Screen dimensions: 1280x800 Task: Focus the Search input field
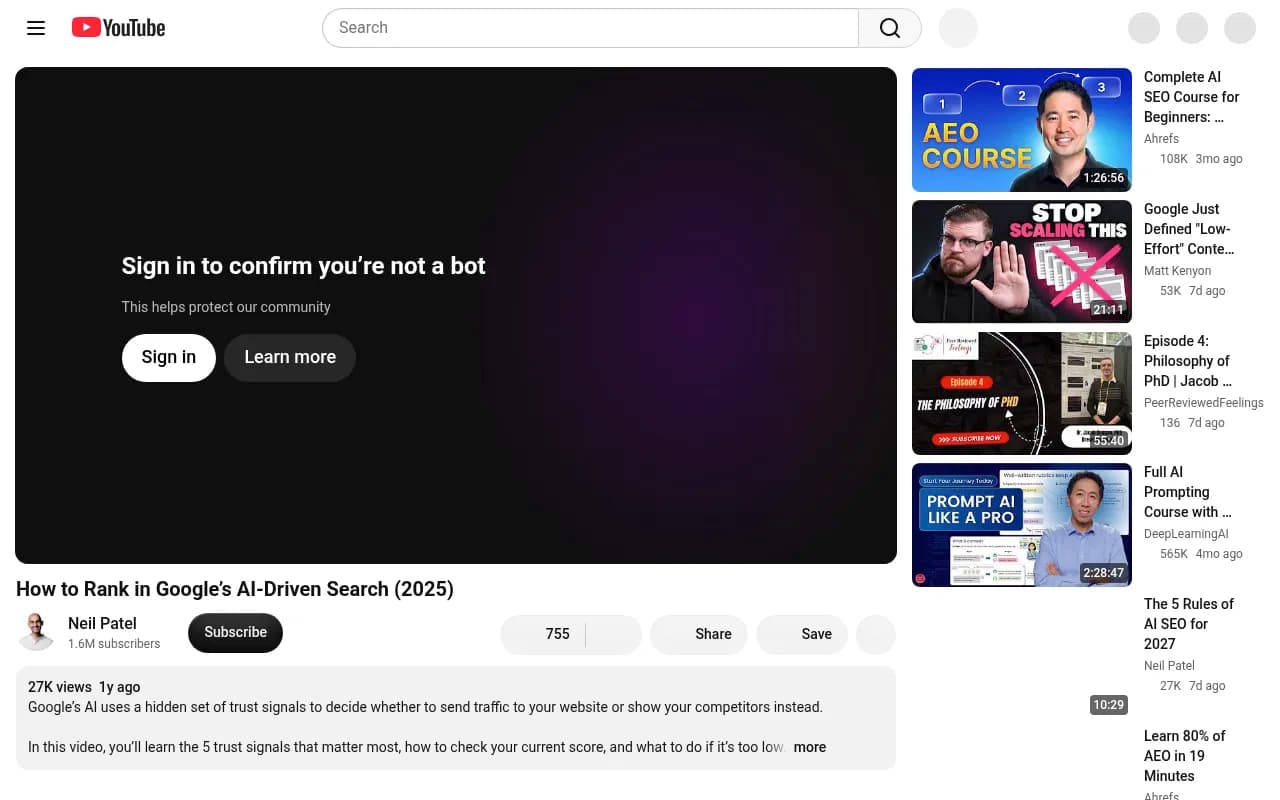pyautogui.click(x=591, y=28)
